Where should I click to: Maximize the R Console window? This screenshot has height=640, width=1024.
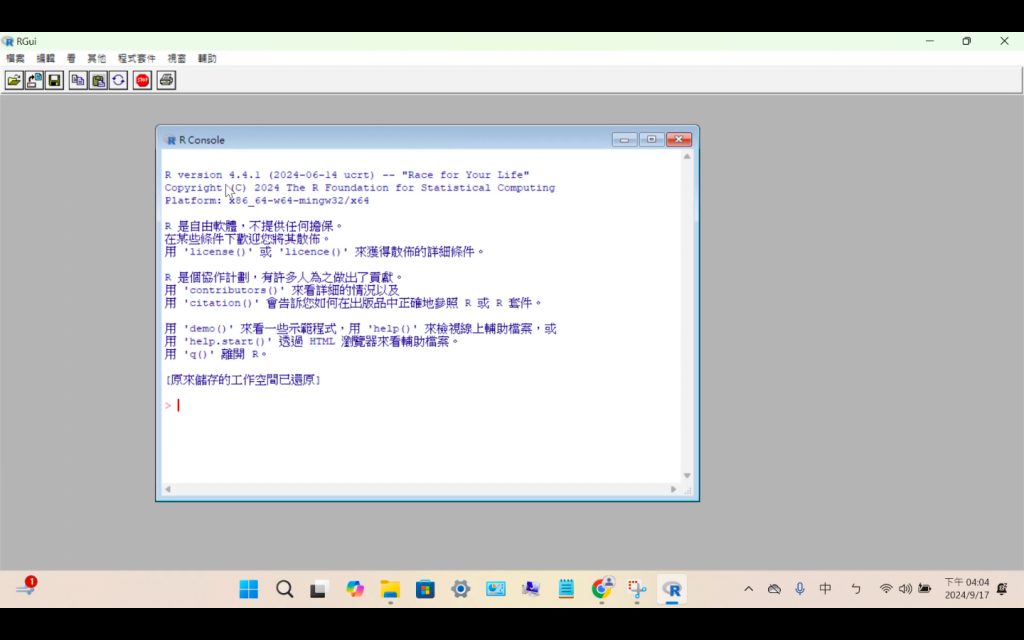tap(651, 140)
